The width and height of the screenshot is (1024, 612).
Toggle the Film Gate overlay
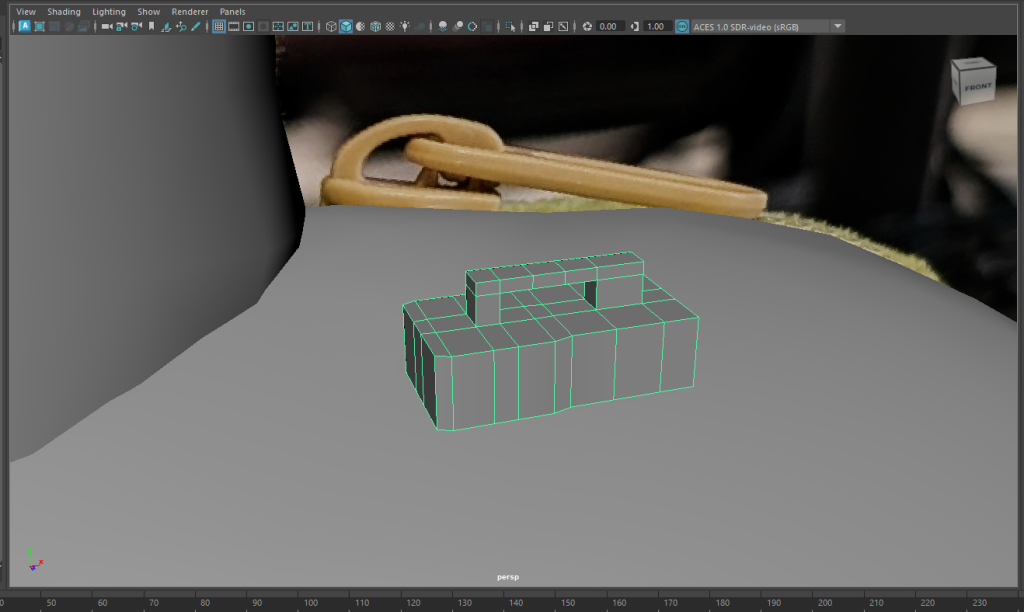coord(233,26)
